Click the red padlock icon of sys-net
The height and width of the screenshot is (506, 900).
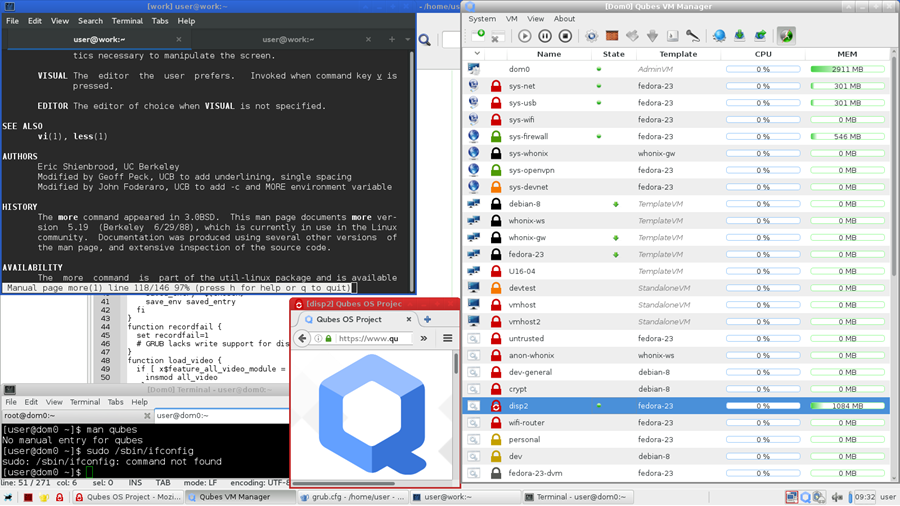496,86
